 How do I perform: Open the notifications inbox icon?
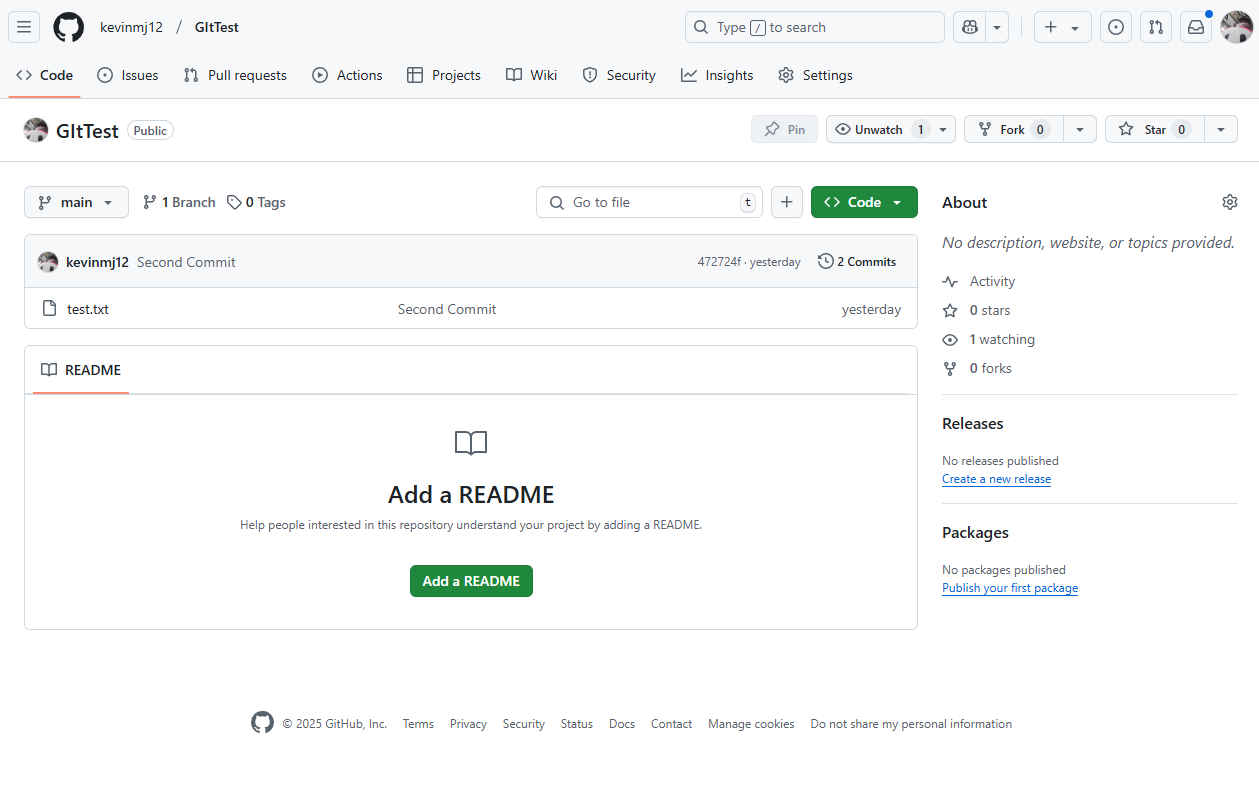pyautogui.click(x=1196, y=27)
